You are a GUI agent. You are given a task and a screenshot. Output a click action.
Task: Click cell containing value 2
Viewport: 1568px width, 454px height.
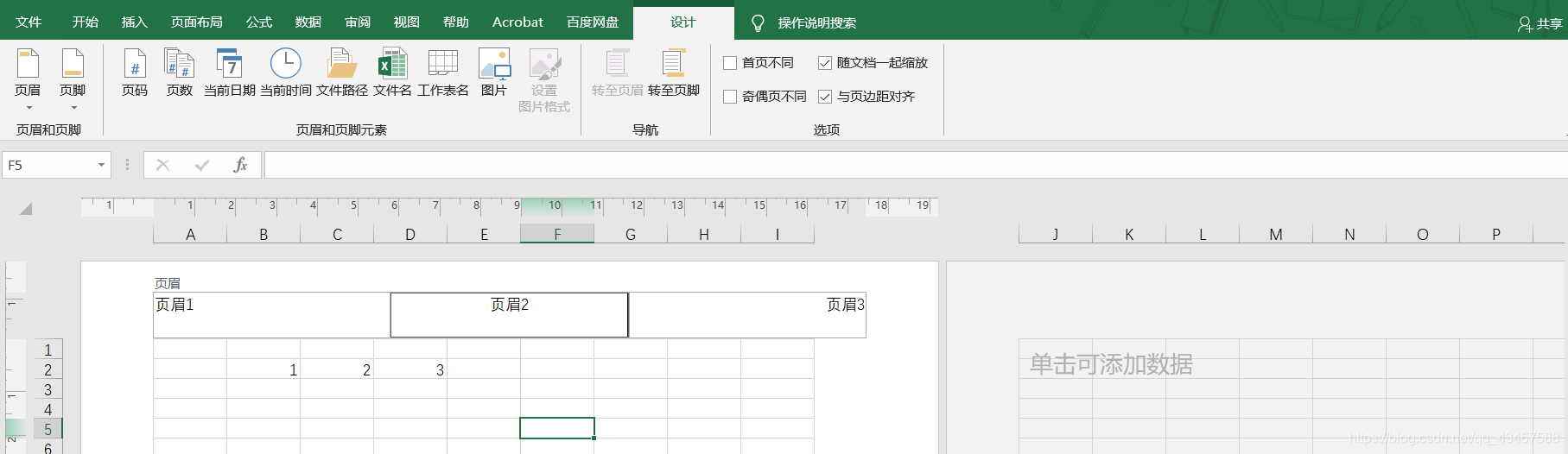click(x=337, y=369)
